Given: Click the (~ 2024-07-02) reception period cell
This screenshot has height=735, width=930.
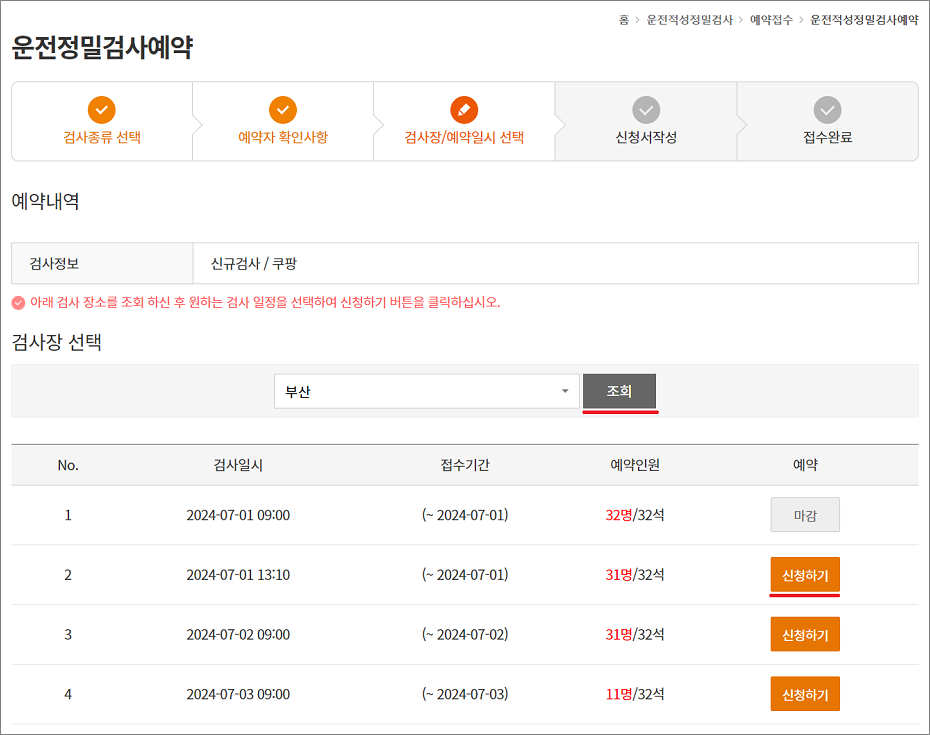Looking at the screenshot, I should coord(465,634).
